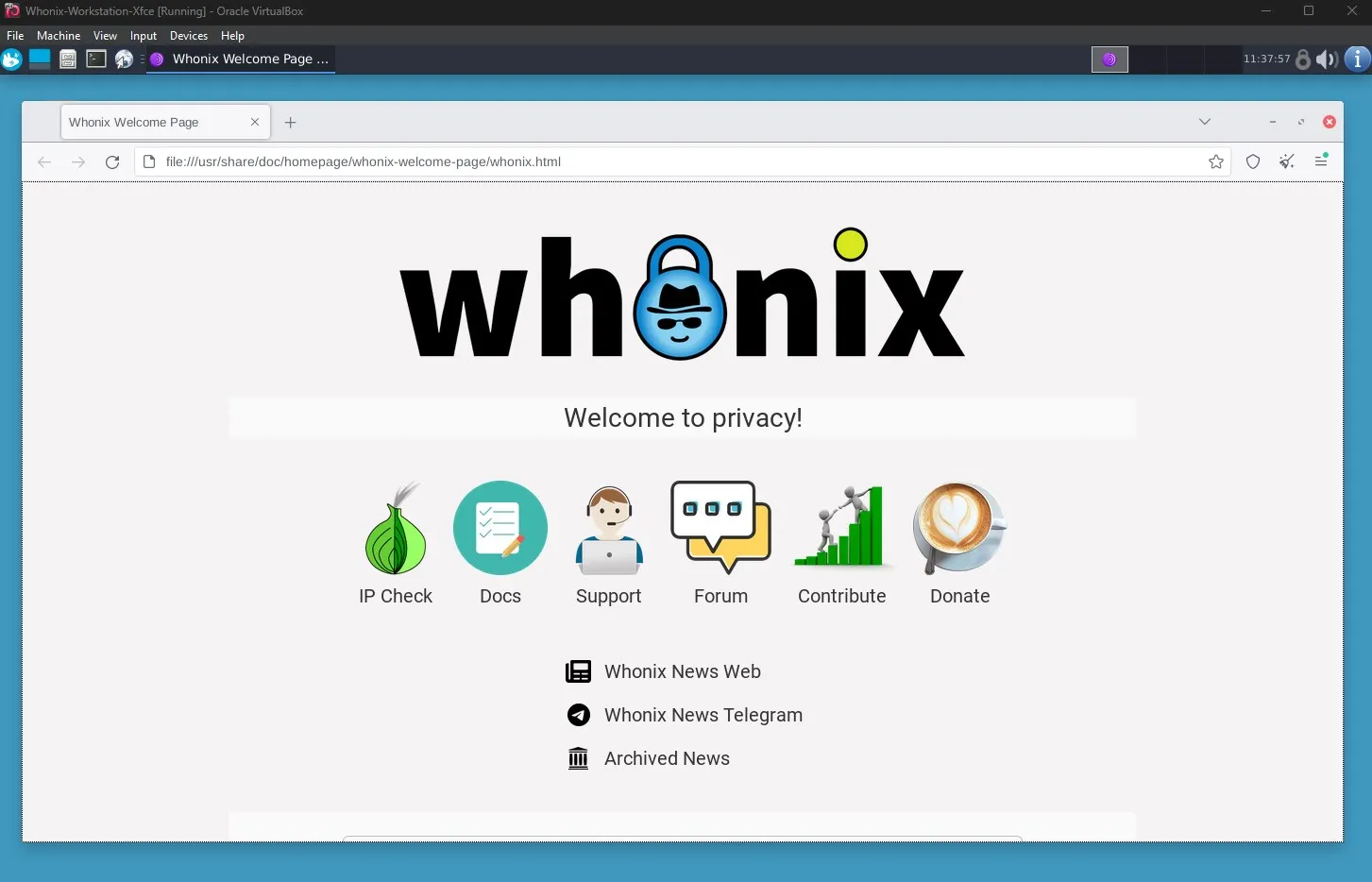Select the Whonix Welcome Page tab

click(151, 121)
